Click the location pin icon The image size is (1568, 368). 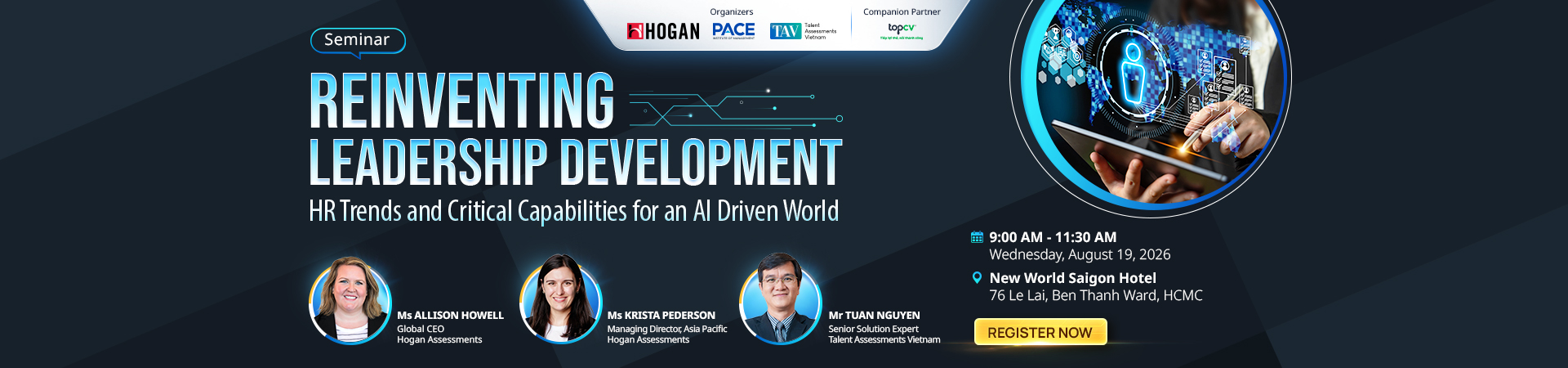point(977,278)
